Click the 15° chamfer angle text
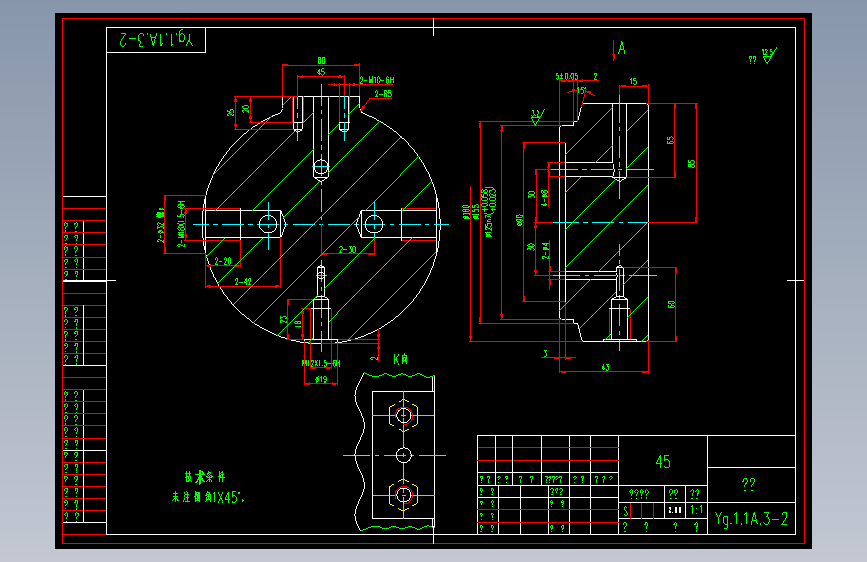 tap(581, 90)
